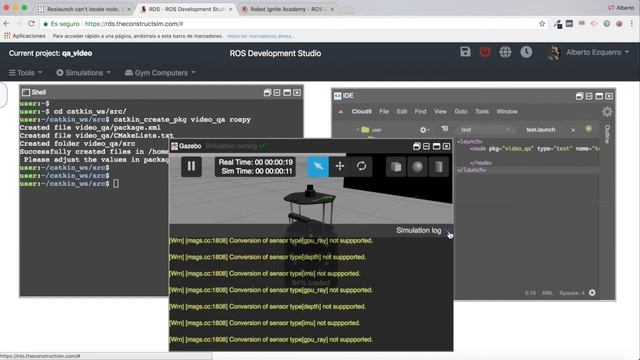Open the Gym Computers dropdown menu

point(160,73)
